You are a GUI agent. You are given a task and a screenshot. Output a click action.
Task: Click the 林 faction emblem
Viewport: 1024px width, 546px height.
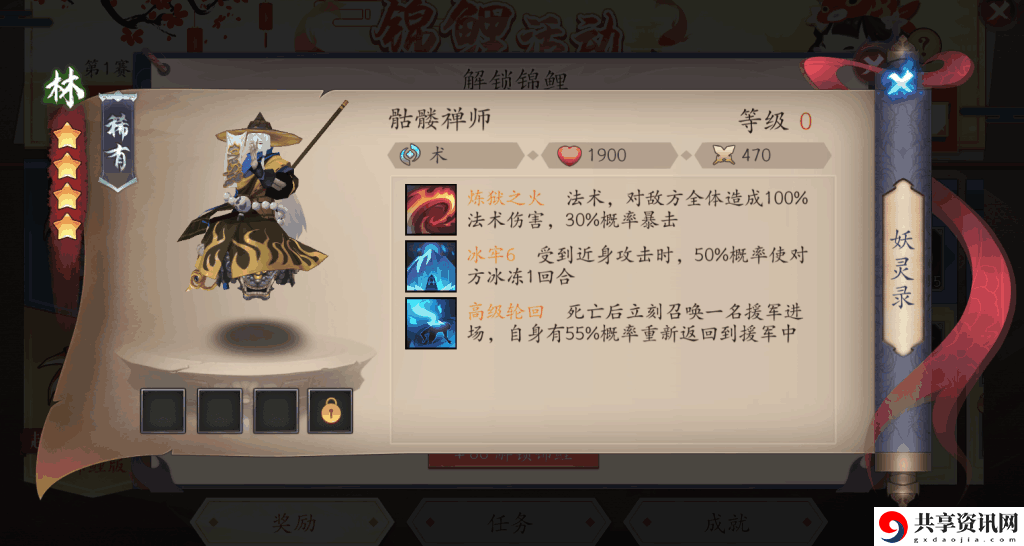[x=65, y=88]
